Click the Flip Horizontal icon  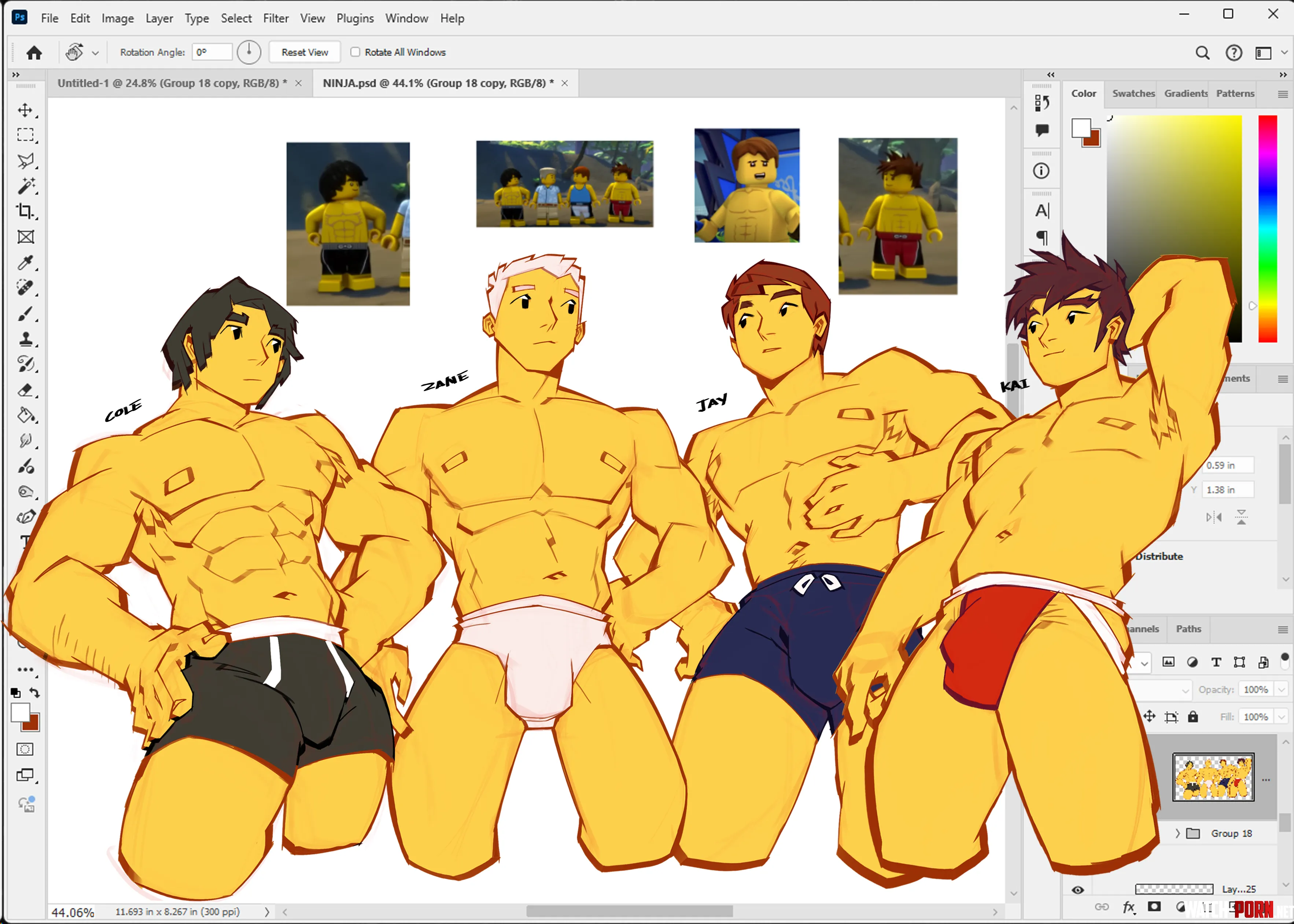pos(1214,517)
